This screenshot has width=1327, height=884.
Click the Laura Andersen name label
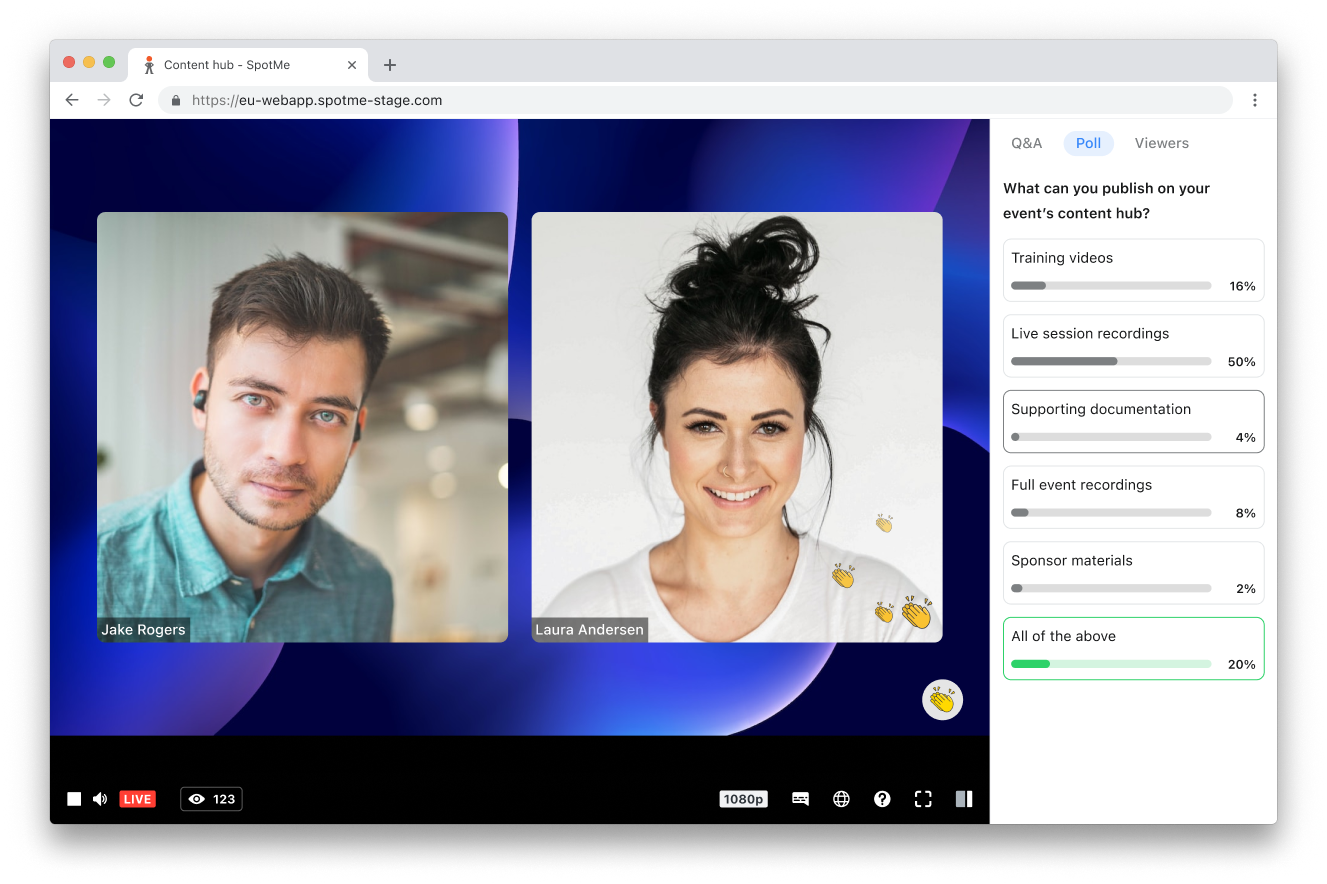click(x=589, y=630)
